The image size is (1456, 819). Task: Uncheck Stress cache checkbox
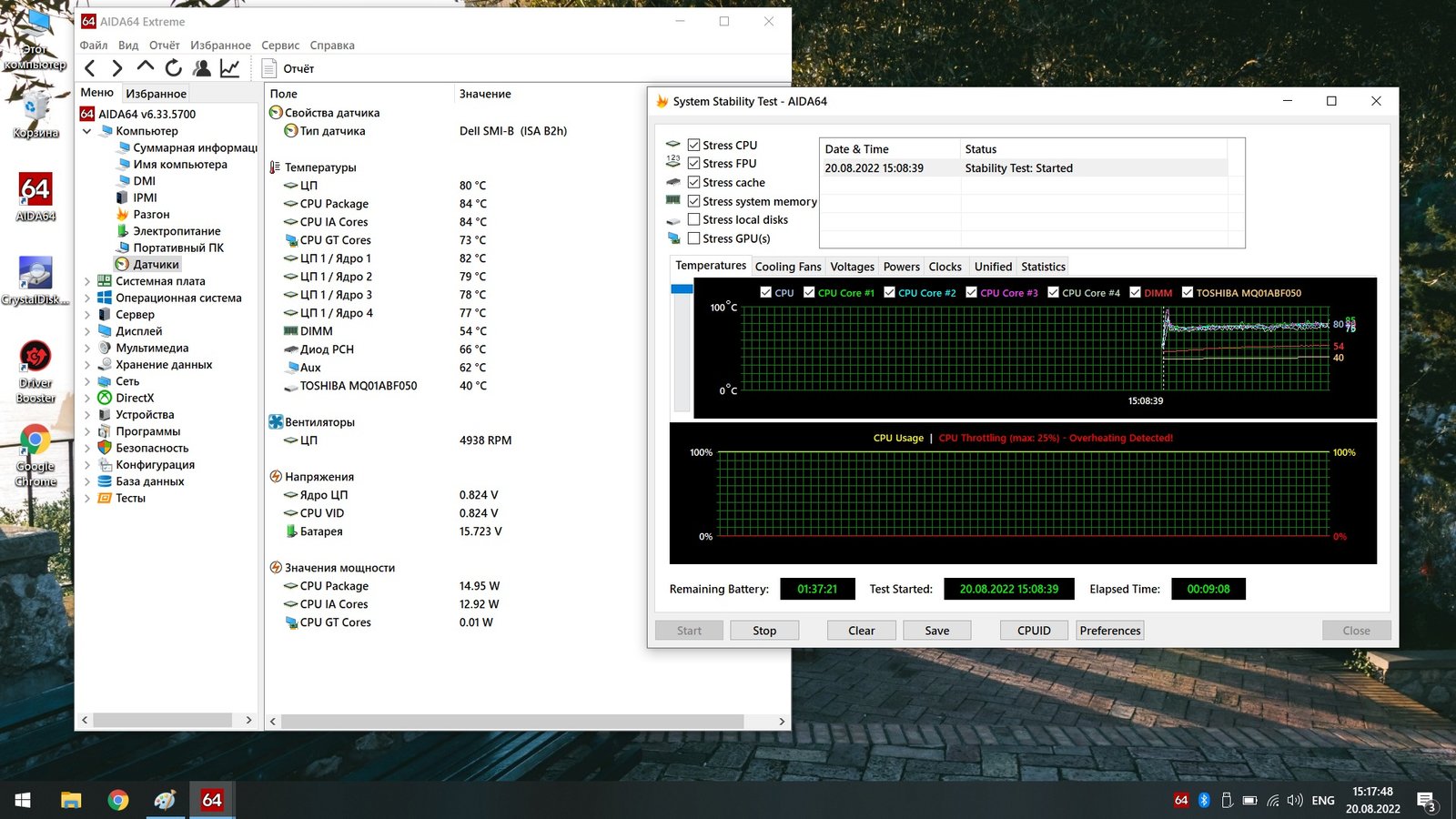click(694, 182)
